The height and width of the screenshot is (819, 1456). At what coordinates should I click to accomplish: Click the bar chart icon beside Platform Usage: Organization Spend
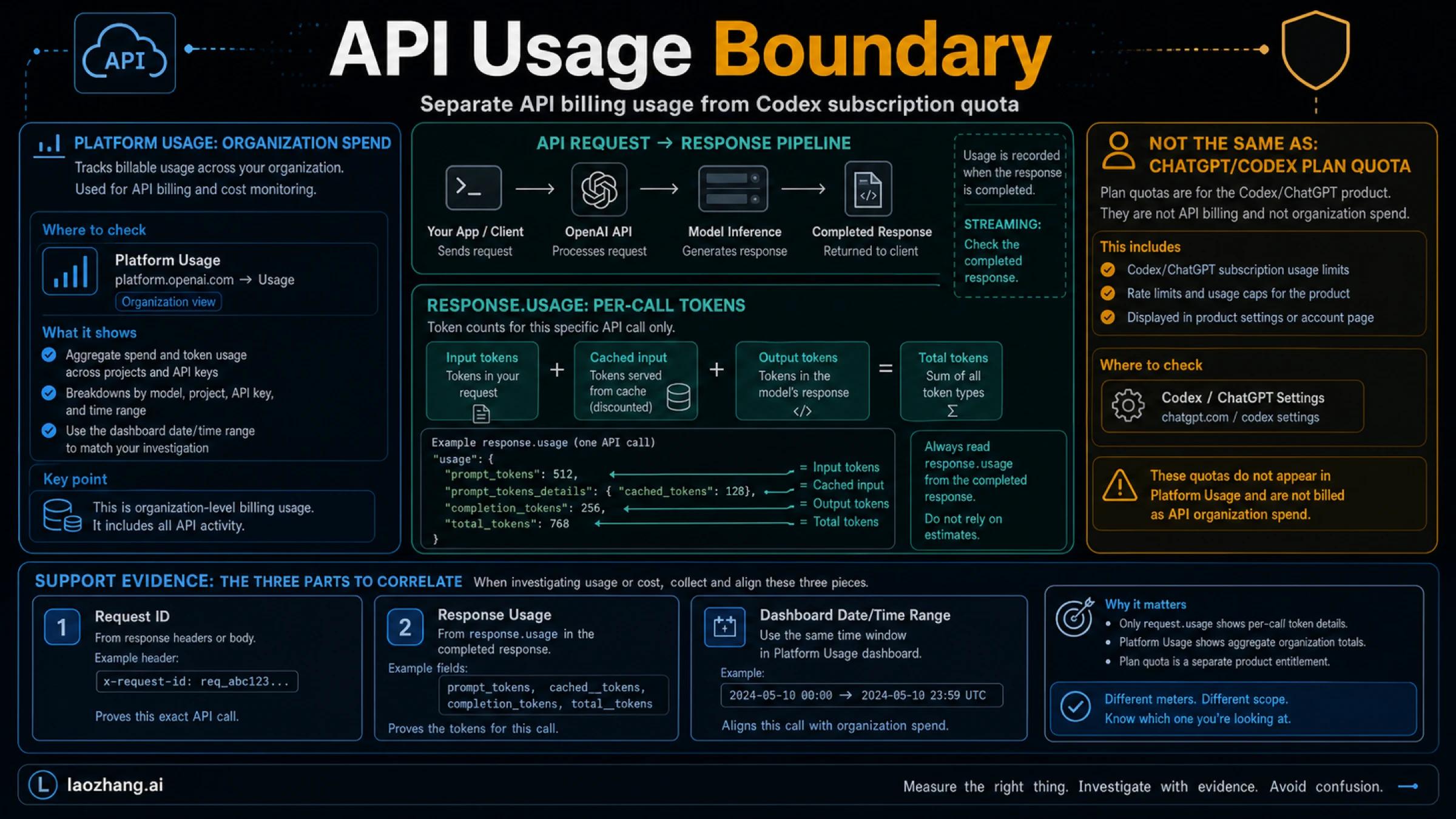49,145
